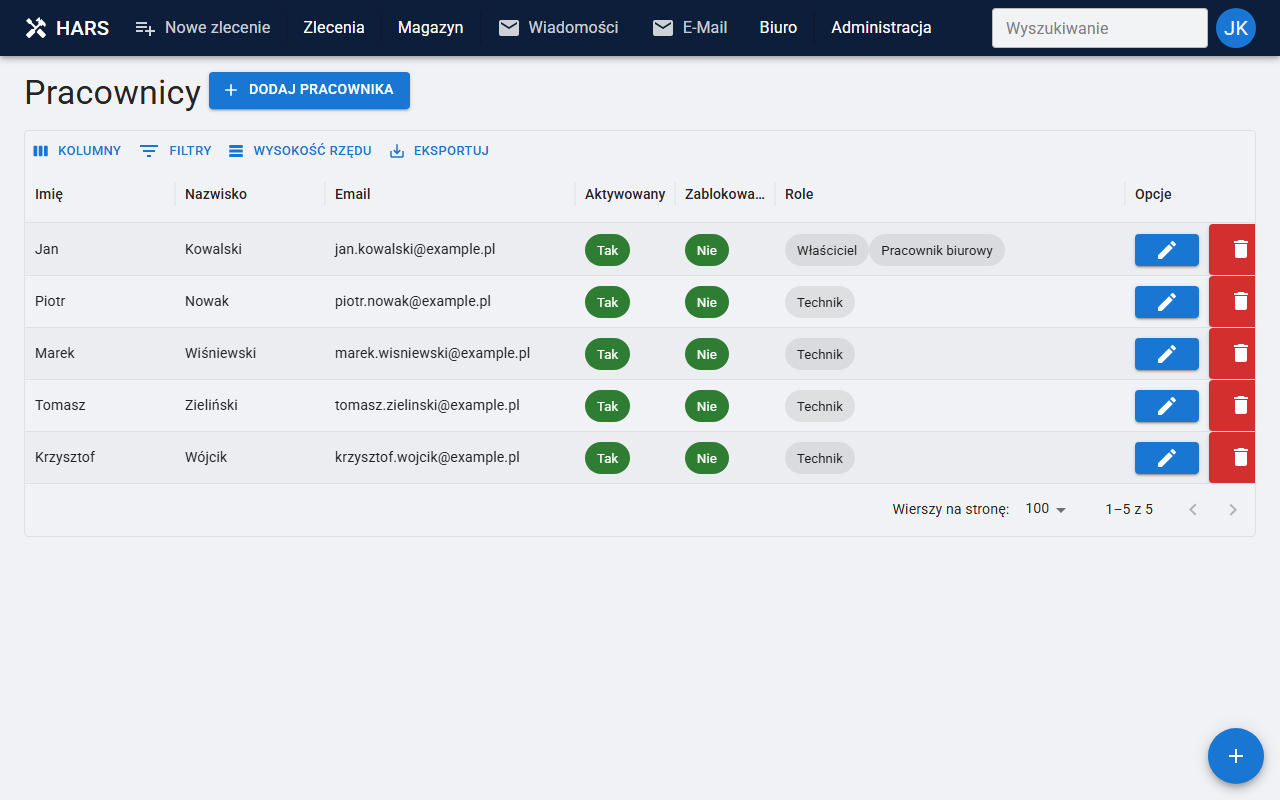This screenshot has width=1280, height=800.
Task: Delete Piotr Nowak with trash icon
Action: (x=1232, y=301)
